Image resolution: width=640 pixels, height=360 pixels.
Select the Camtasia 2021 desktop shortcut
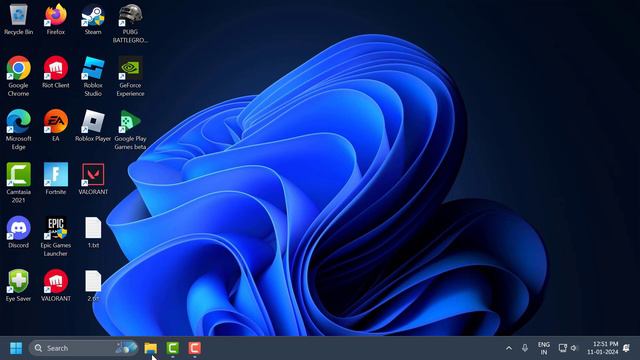18,183
